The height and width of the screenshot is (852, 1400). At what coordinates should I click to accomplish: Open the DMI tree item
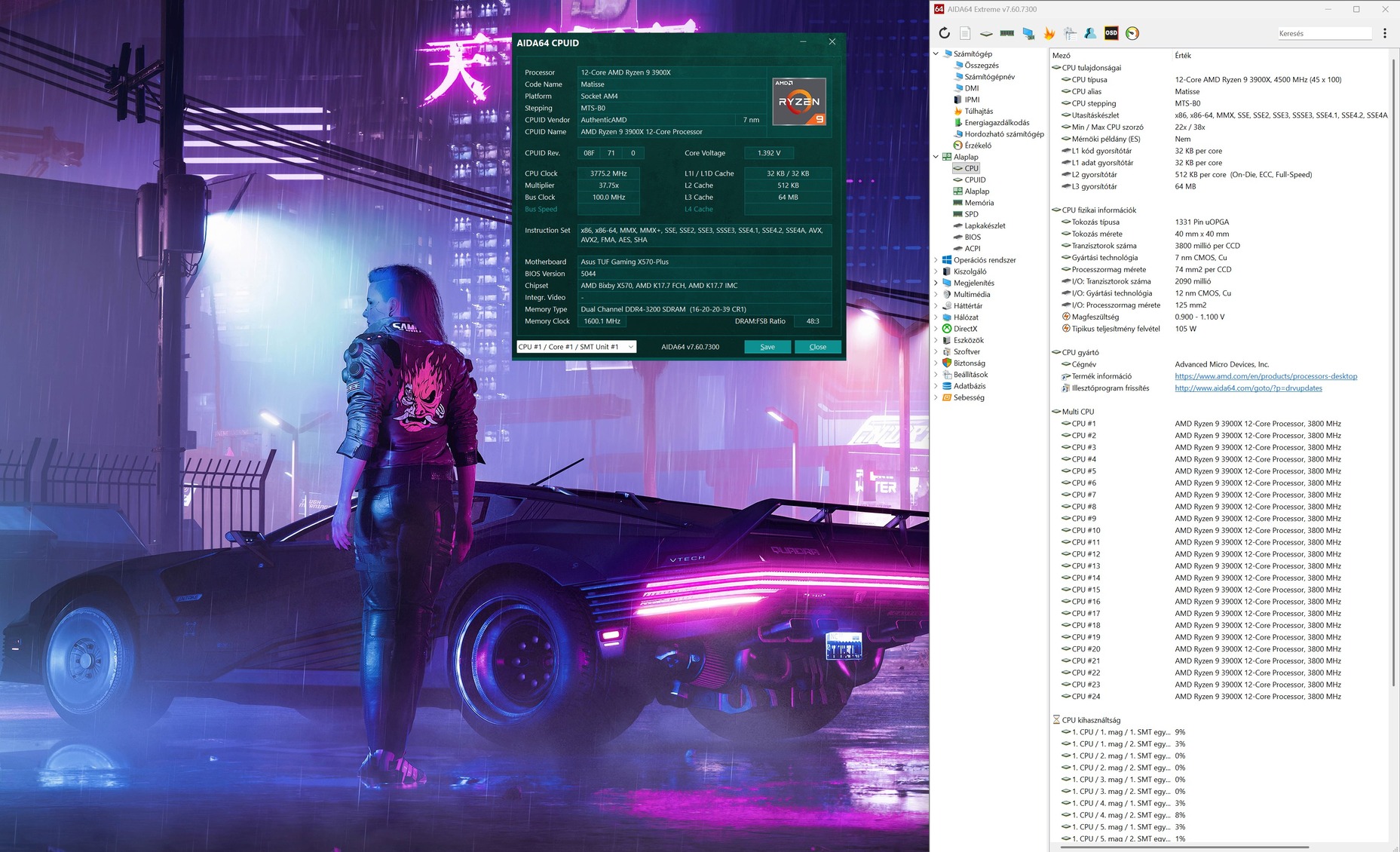click(972, 88)
